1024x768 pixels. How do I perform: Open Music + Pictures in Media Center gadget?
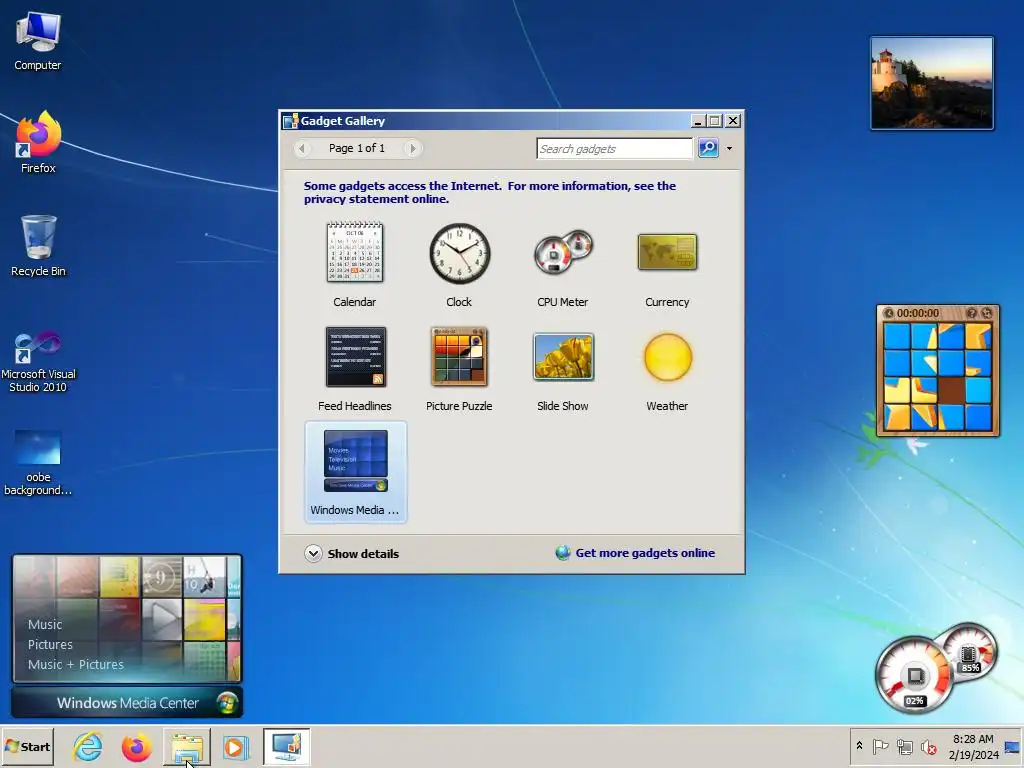pos(76,664)
